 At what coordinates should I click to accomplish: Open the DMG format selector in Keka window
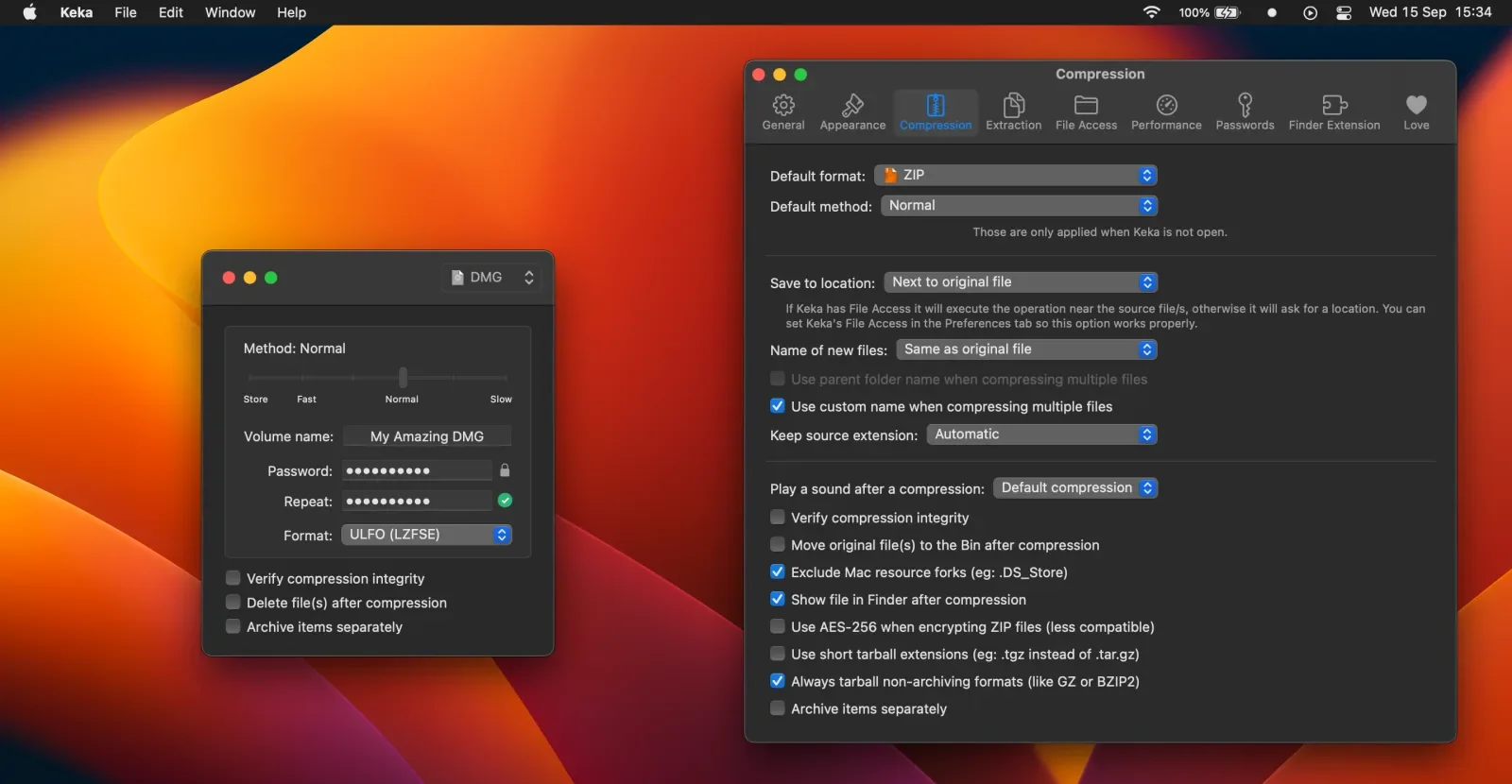click(491, 277)
